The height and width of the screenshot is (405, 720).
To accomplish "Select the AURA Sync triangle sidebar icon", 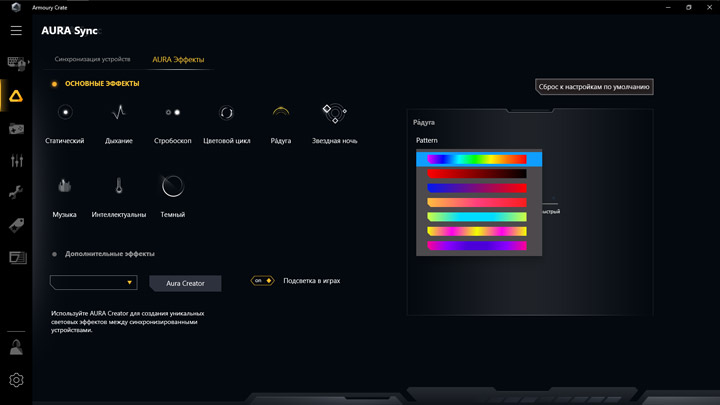I will coord(16,96).
